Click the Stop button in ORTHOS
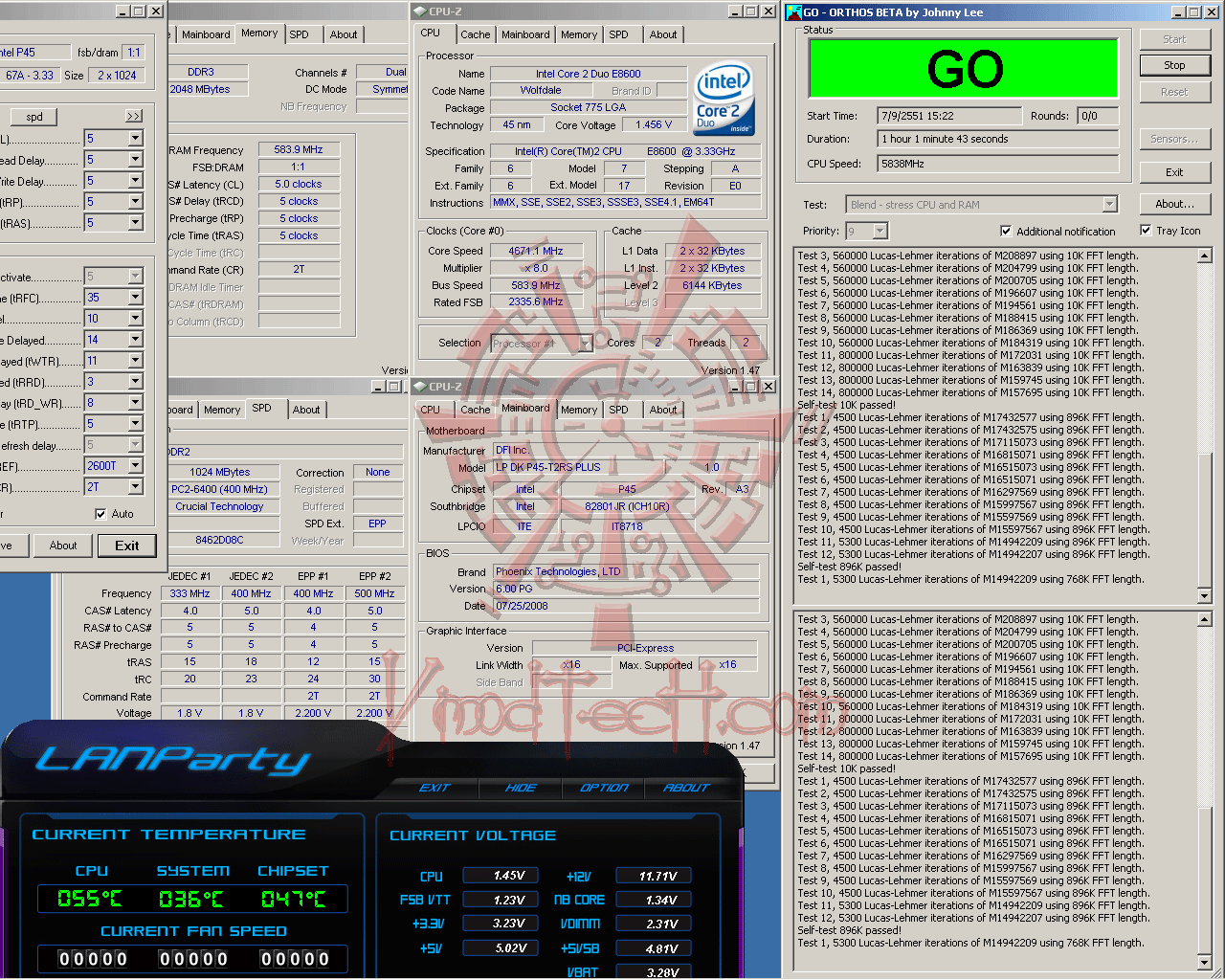The height and width of the screenshot is (980, 1225). click(1174, 65)
